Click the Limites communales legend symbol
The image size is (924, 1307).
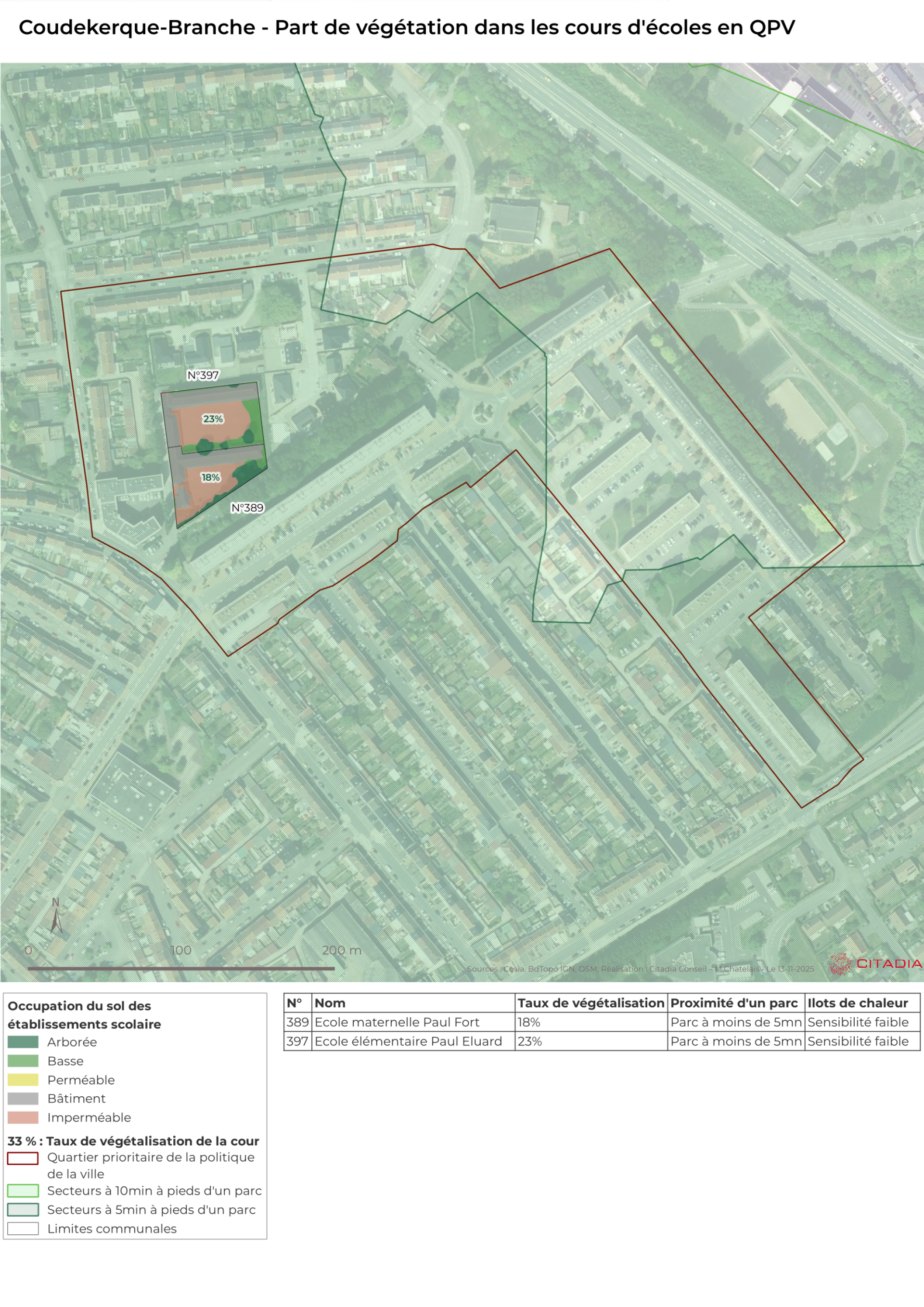[x=23, y=1228]
